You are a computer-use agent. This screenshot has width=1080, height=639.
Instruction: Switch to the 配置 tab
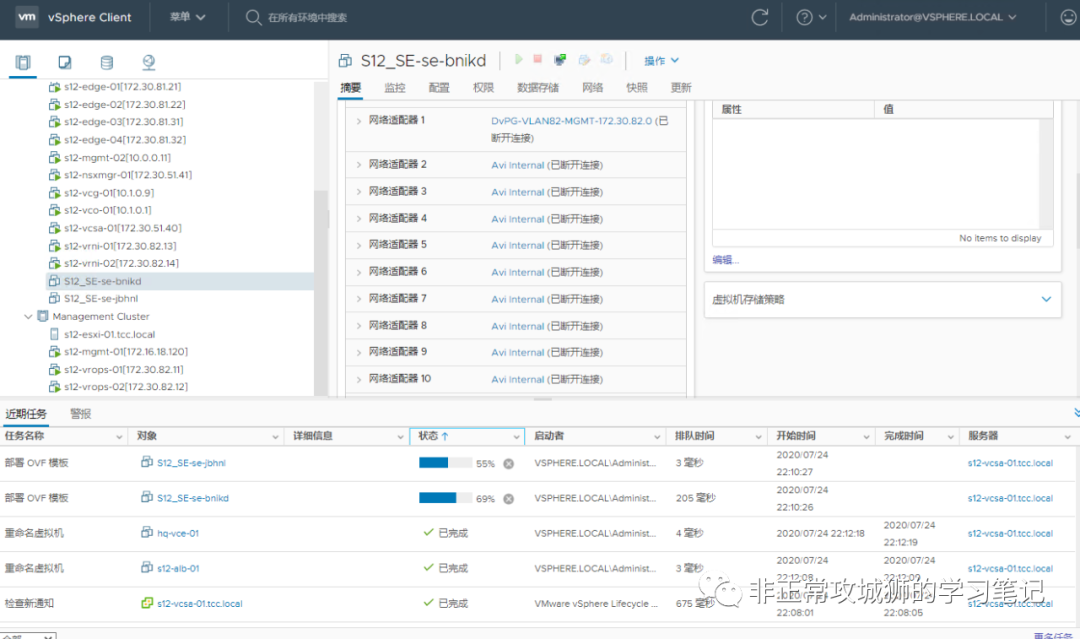(x=439, y=87)
